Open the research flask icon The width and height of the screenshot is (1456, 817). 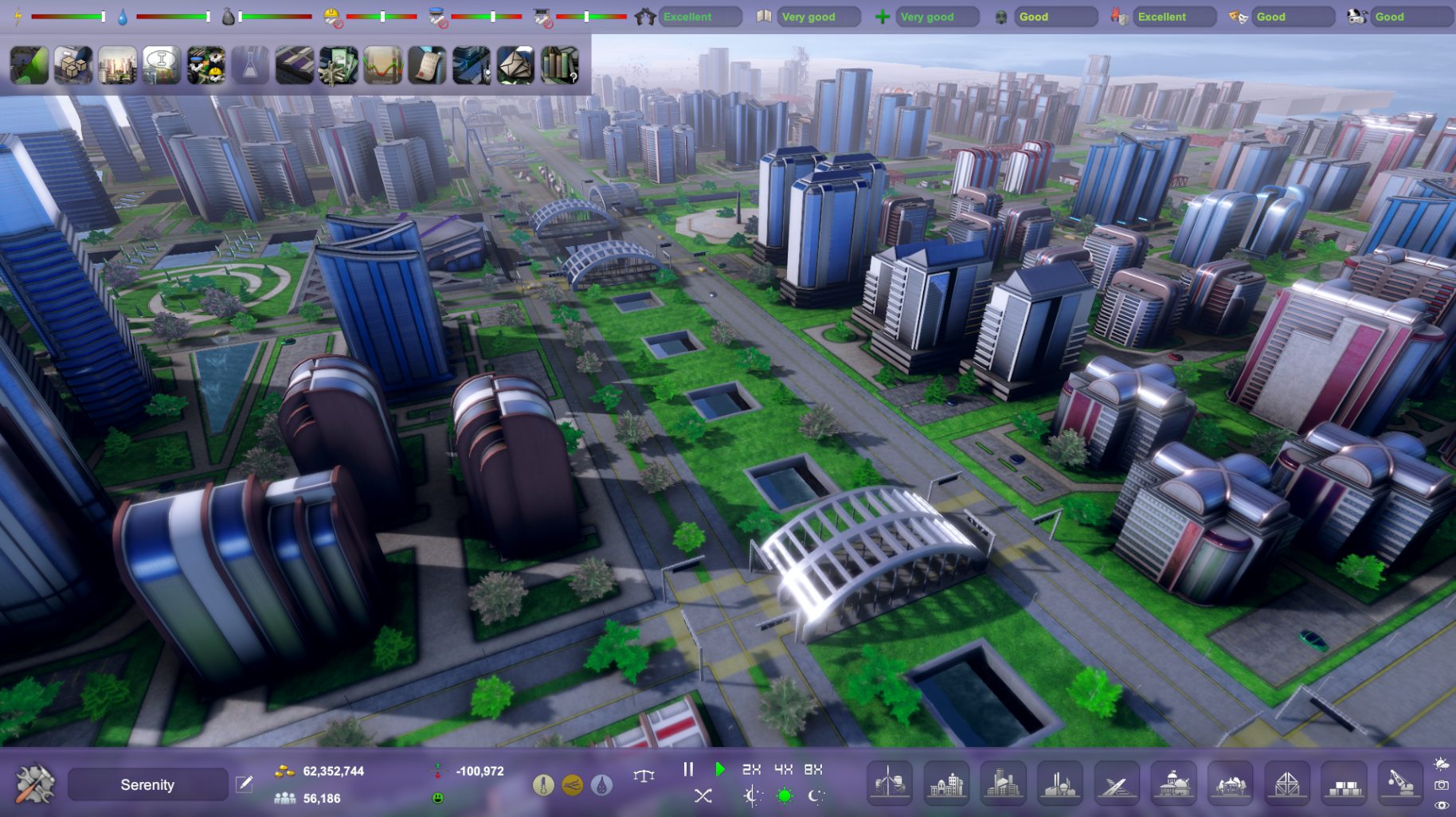click(x=250, y=64)
